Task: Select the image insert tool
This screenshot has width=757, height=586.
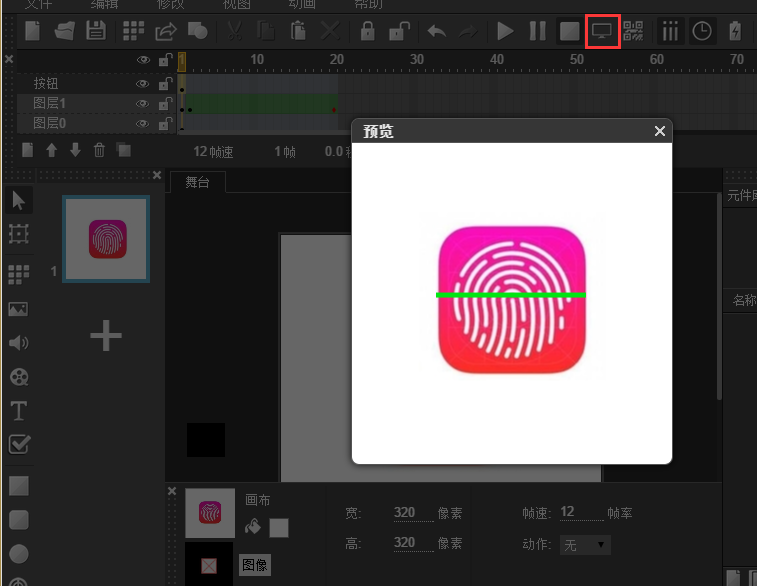Action: coord(18,309)
